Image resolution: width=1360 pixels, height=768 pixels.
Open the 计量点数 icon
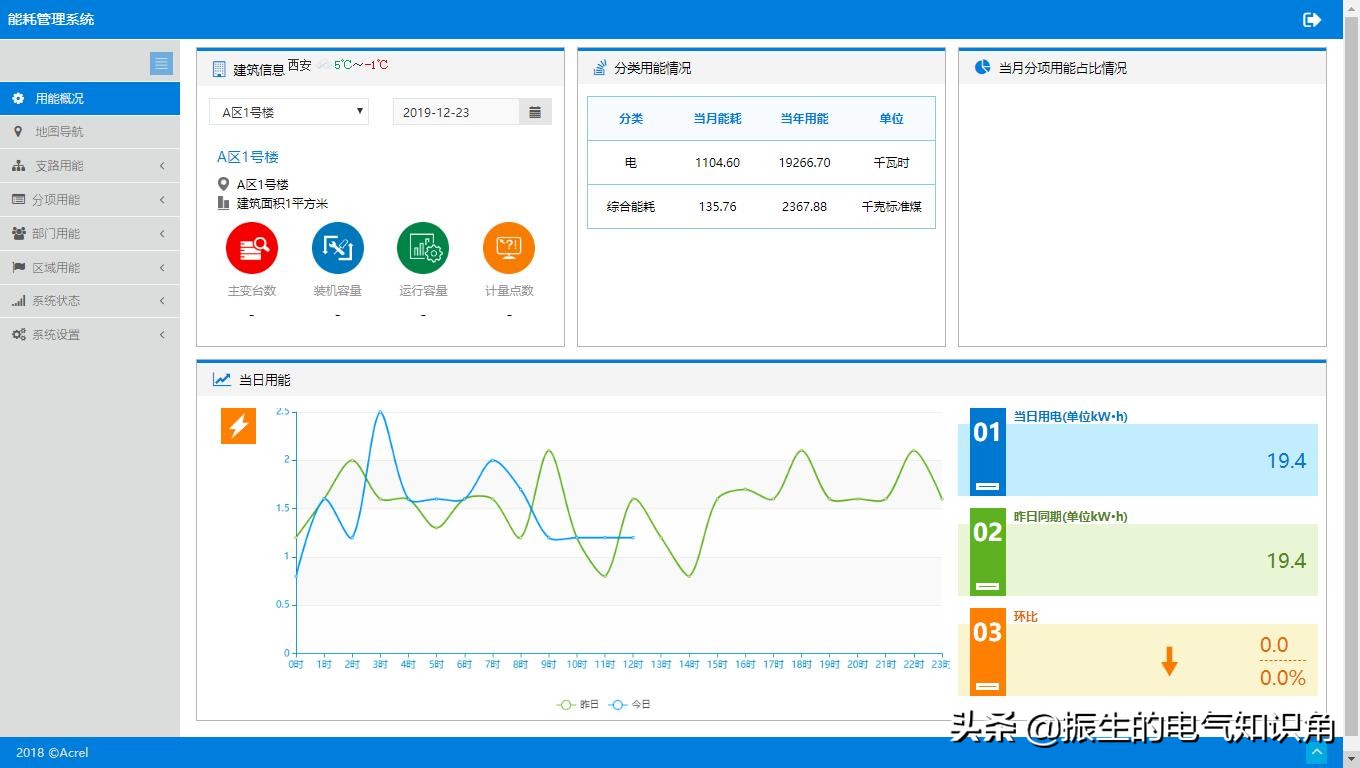click(x=508, y=248)
